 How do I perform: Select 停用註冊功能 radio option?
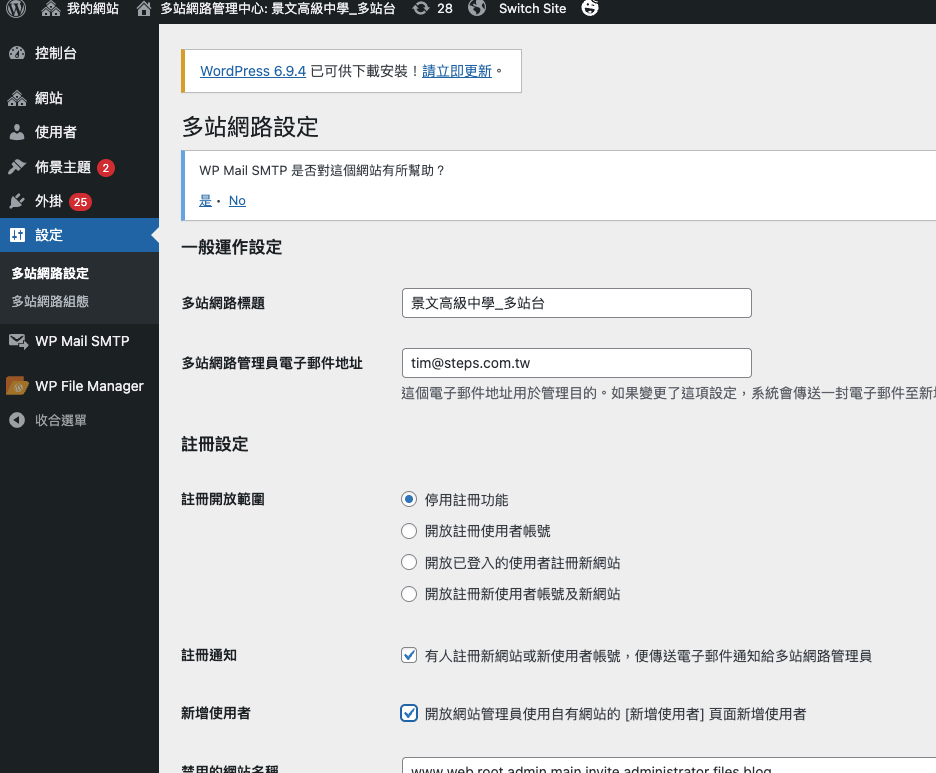(x=409, y=499)
